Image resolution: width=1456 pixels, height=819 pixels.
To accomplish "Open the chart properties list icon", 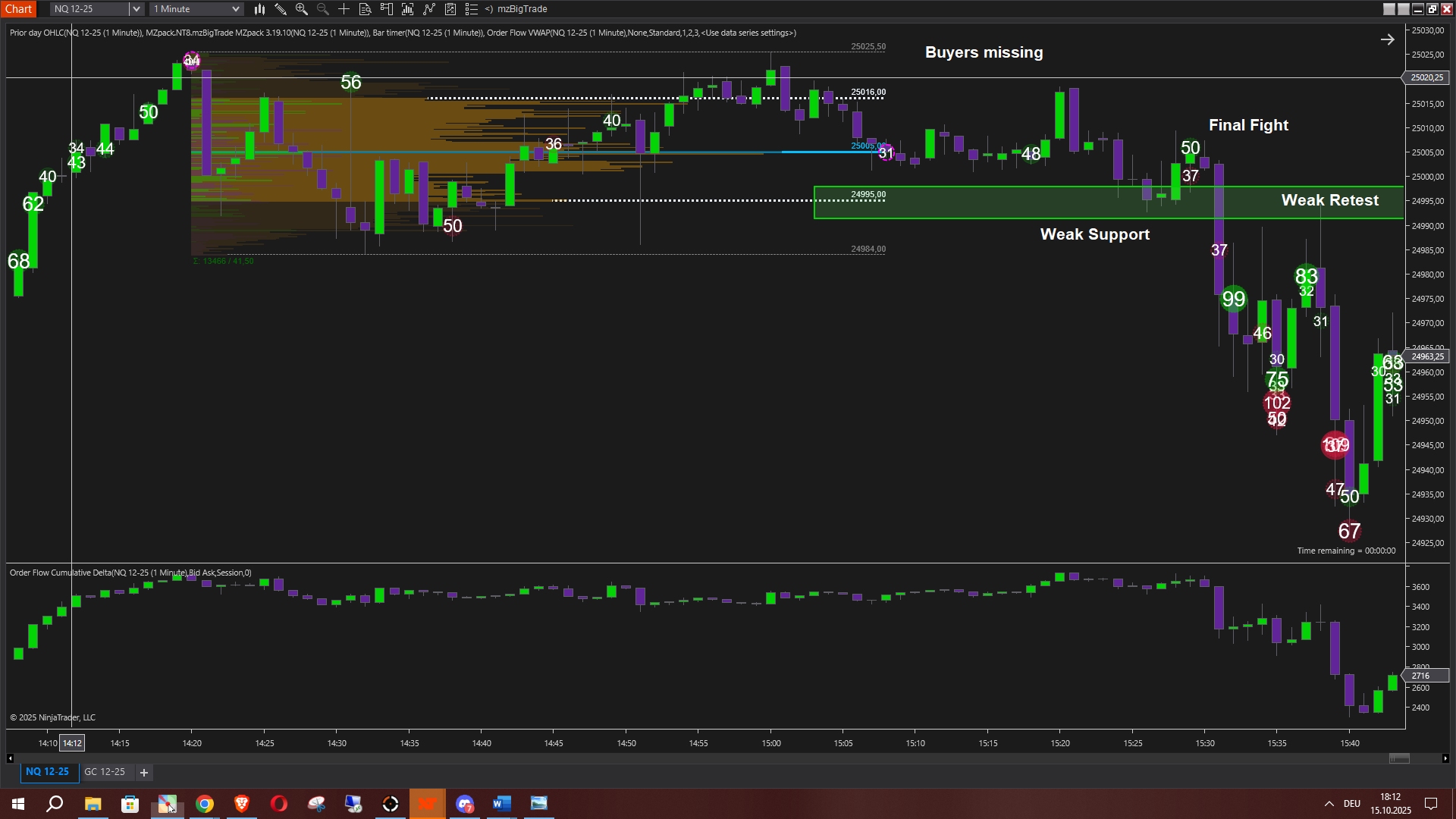I will point(472,9).
